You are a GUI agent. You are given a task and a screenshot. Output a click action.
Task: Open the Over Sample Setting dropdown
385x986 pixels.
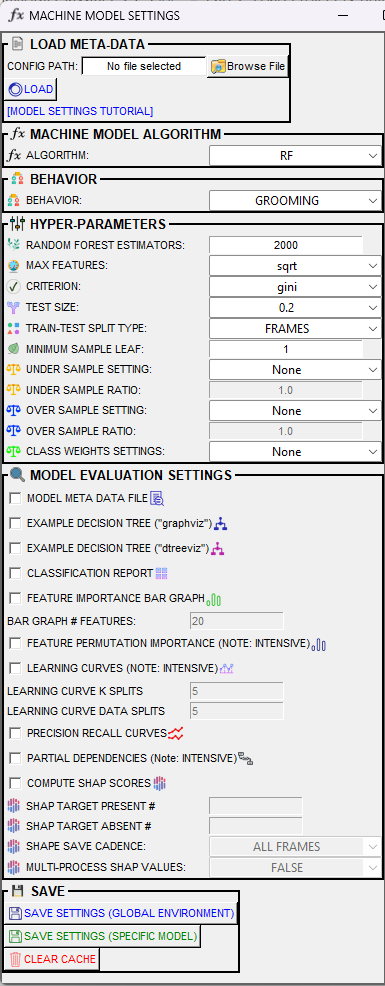[295, 411]
